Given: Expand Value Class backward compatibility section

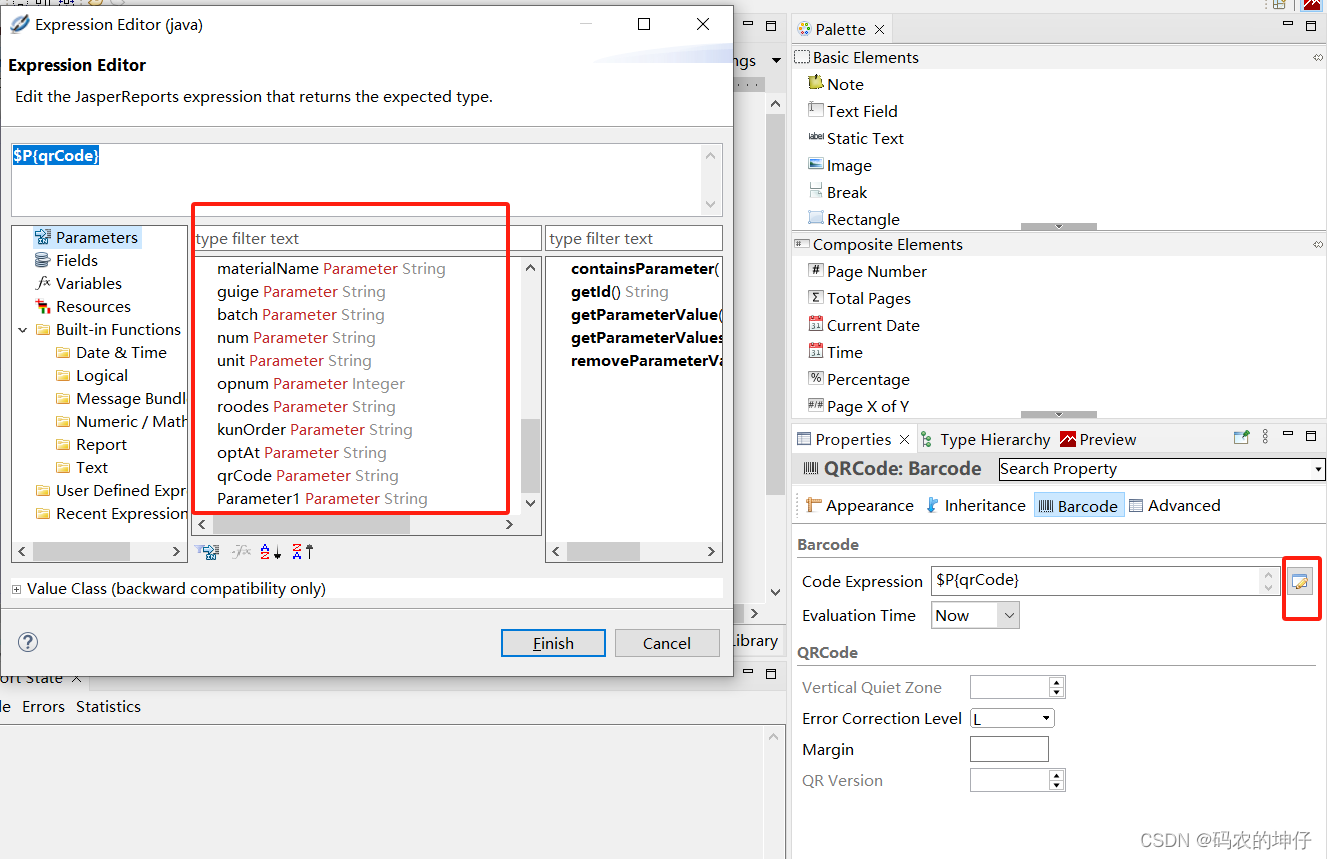Looking at the screenshot, I should 17,588.
